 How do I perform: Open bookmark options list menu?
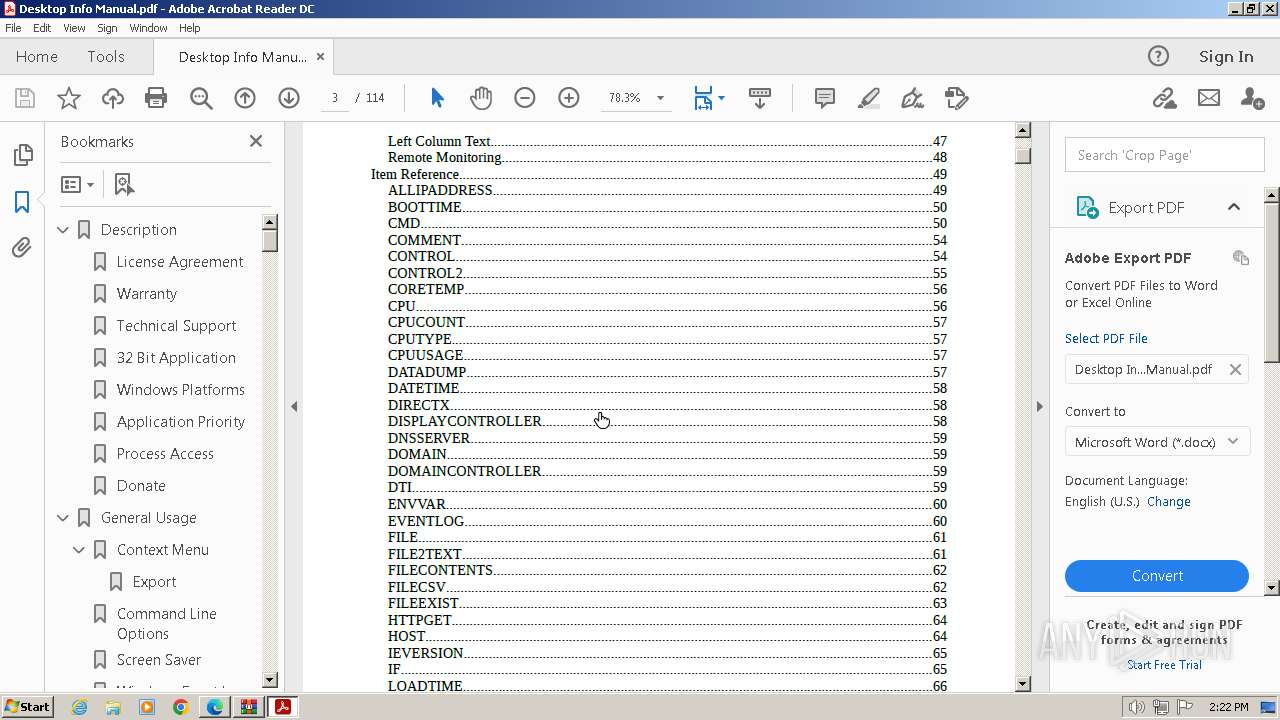tap(77, 185)
